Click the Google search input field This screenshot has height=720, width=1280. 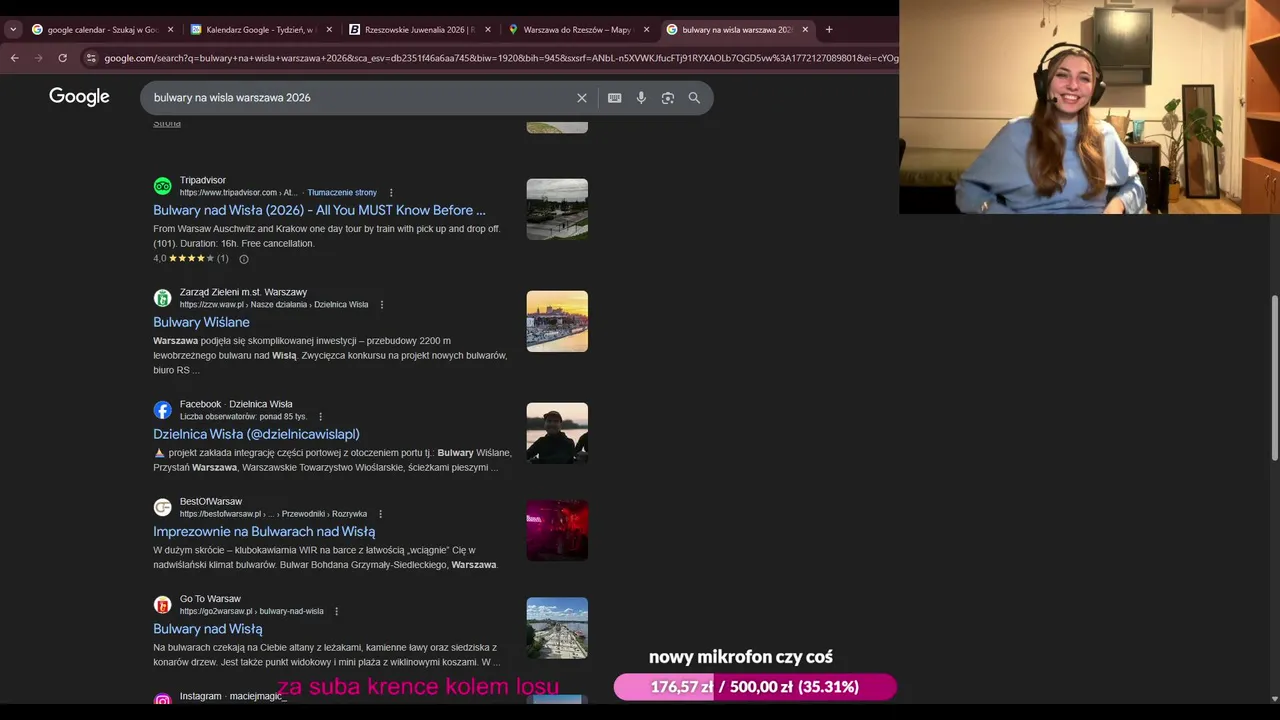coord(360,98)
